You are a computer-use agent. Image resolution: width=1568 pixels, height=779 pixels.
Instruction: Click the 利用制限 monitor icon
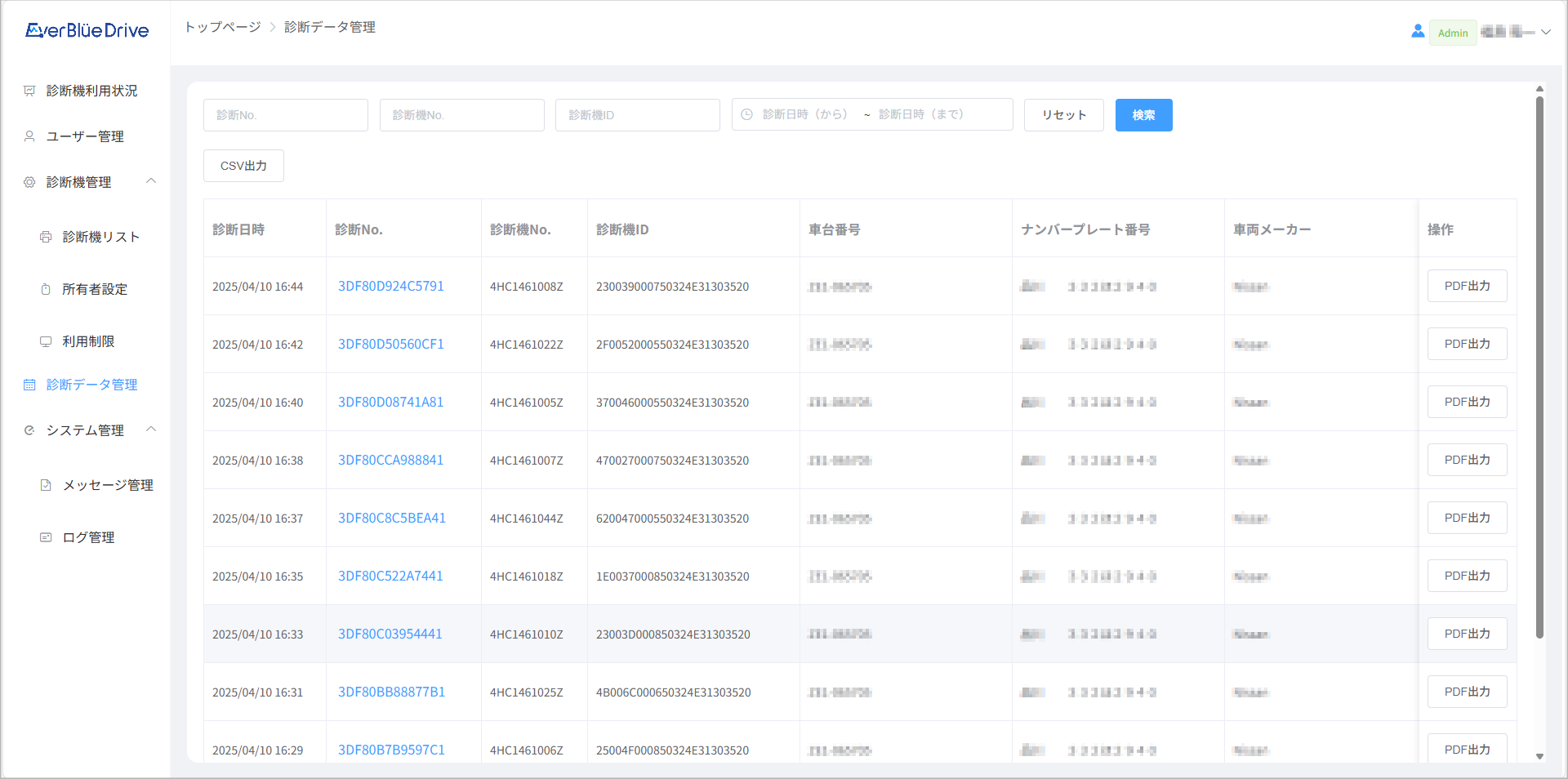46,341
